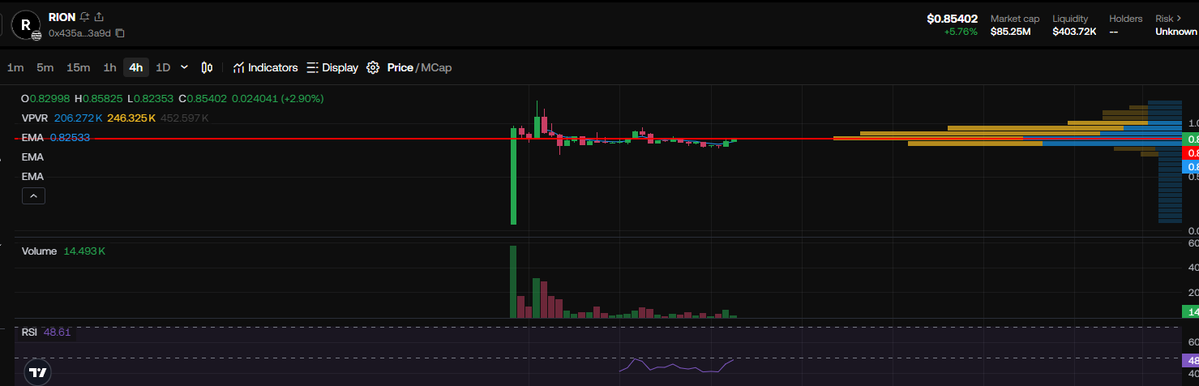Click the red price label on axis
Image resolution: width=1199 pixels, height=386 pixels.
coord(1190,153)
